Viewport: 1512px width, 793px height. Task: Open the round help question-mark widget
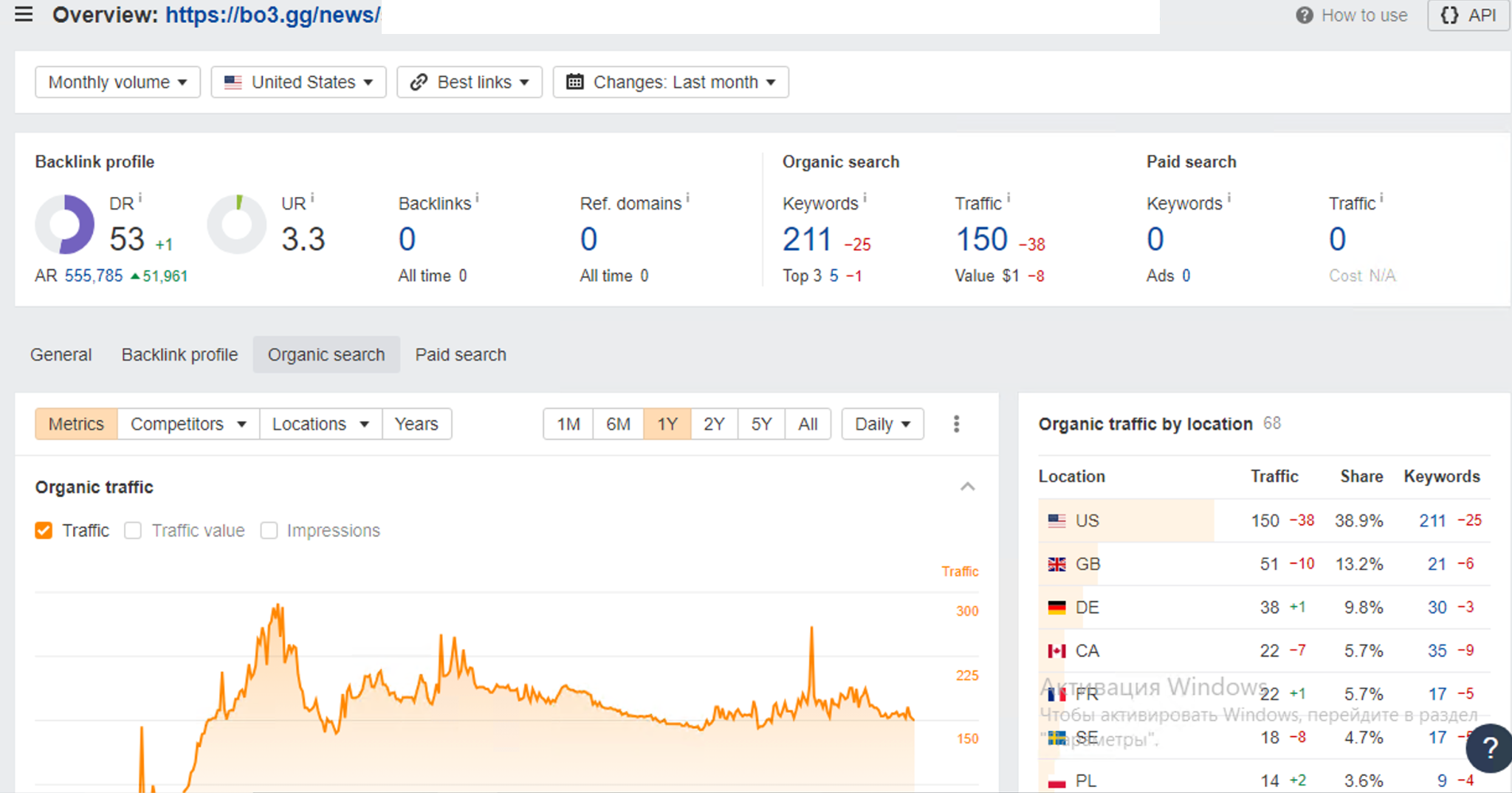pos(1490,748)
